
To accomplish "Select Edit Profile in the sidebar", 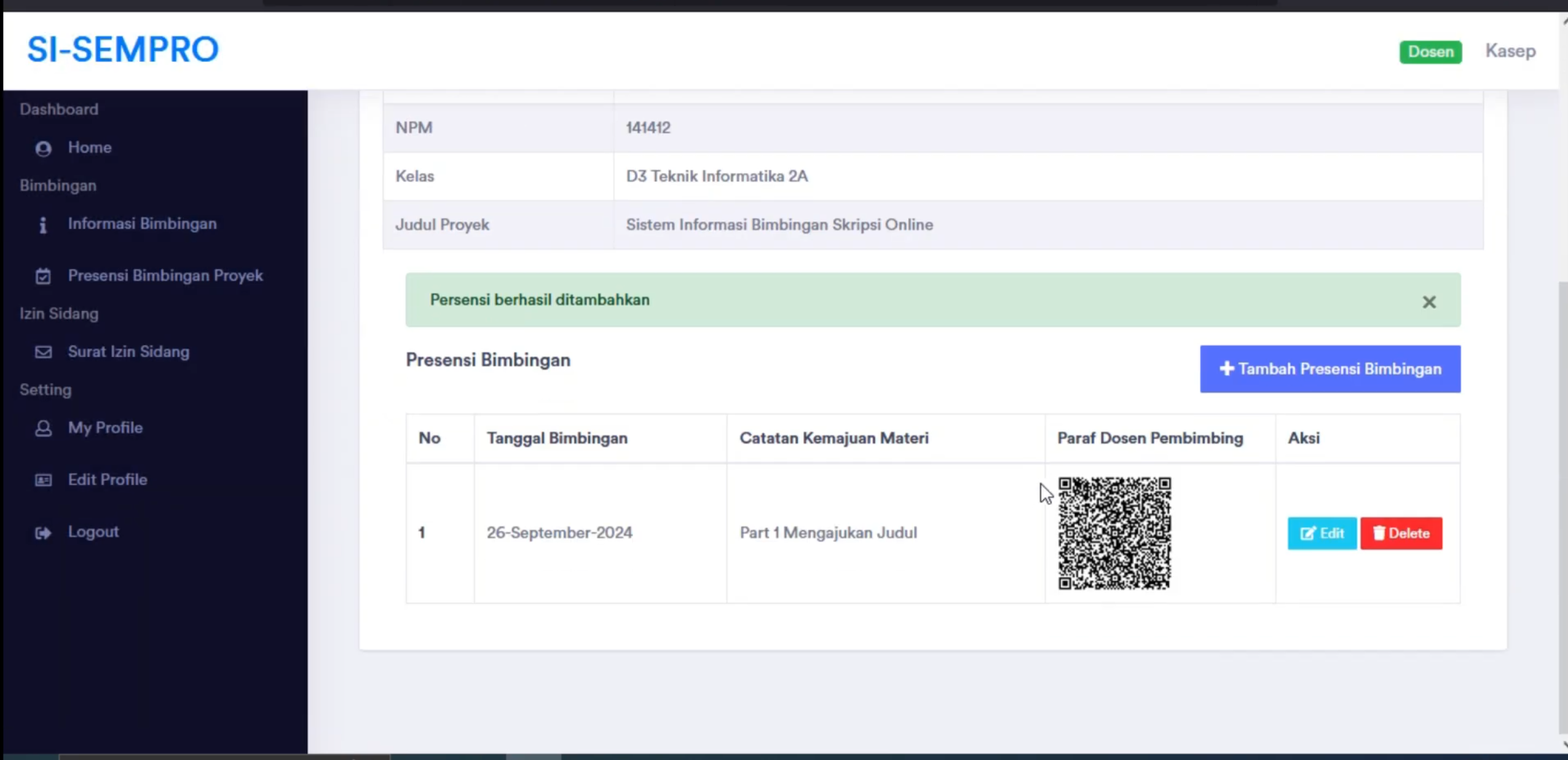I will pos(108,480).
